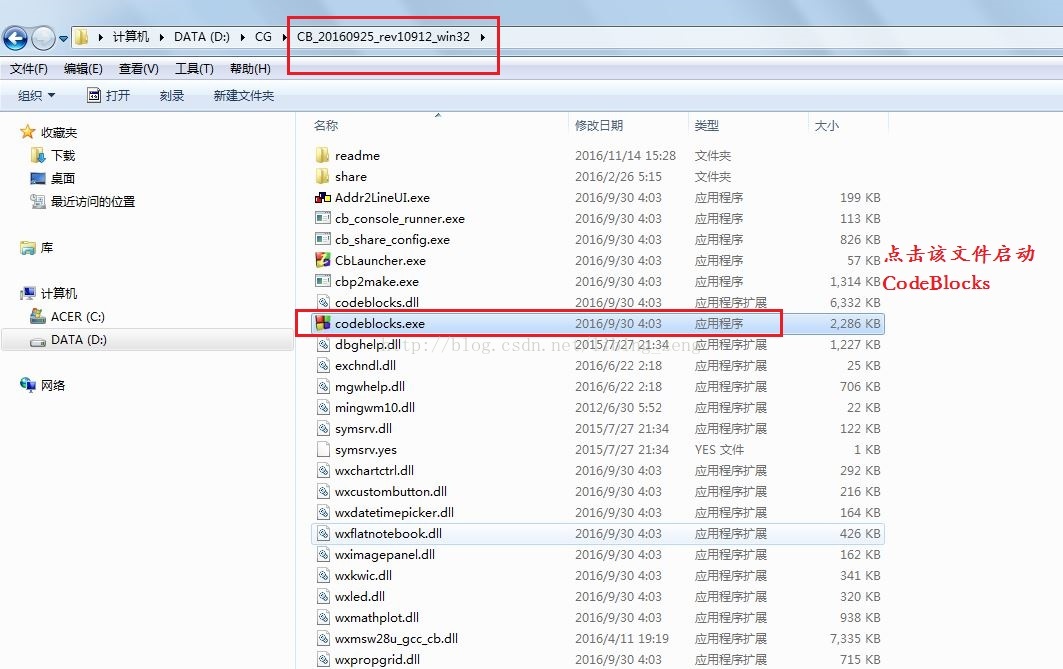Open the 编辑(E) menu
Viewport: 1063px width, 669px height.
pos(83,68)
